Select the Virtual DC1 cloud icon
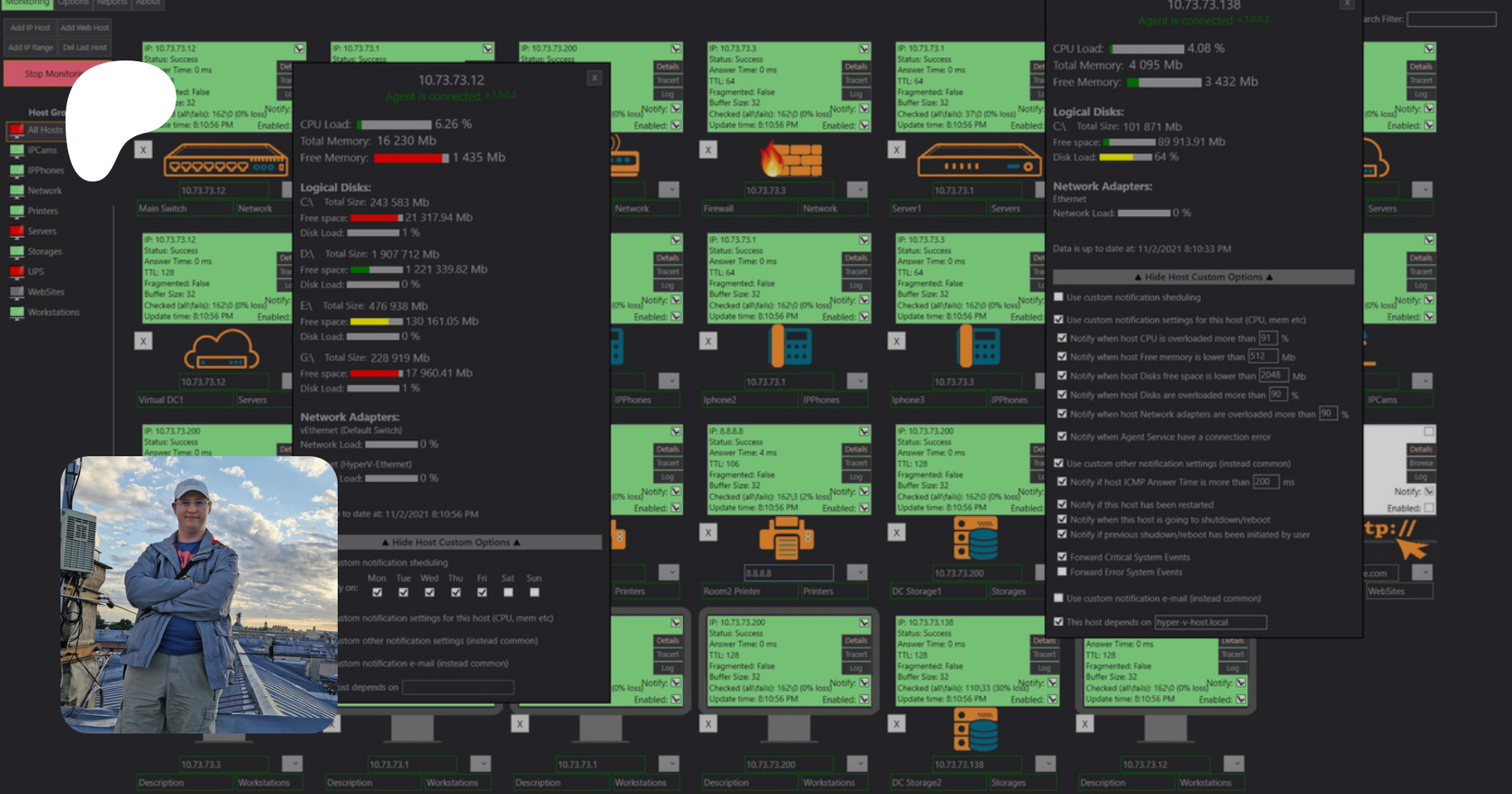Viewport: 1512px width, 794px height. pos(222,348)
